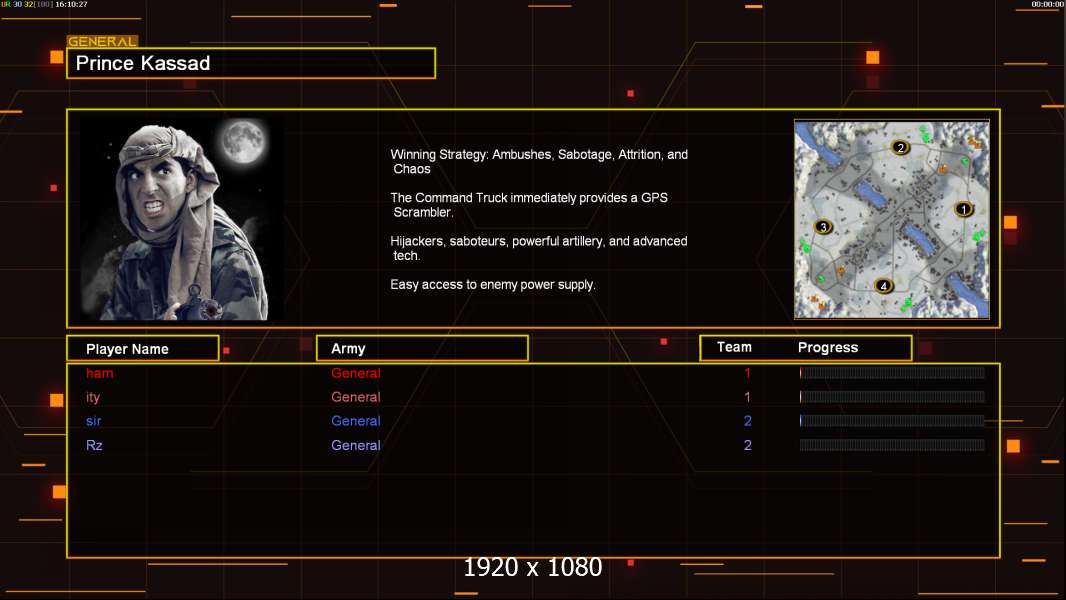Screen dimensions: 1066x600
Task: Click the Prince Kassad portrait
Action: (182, 219)
